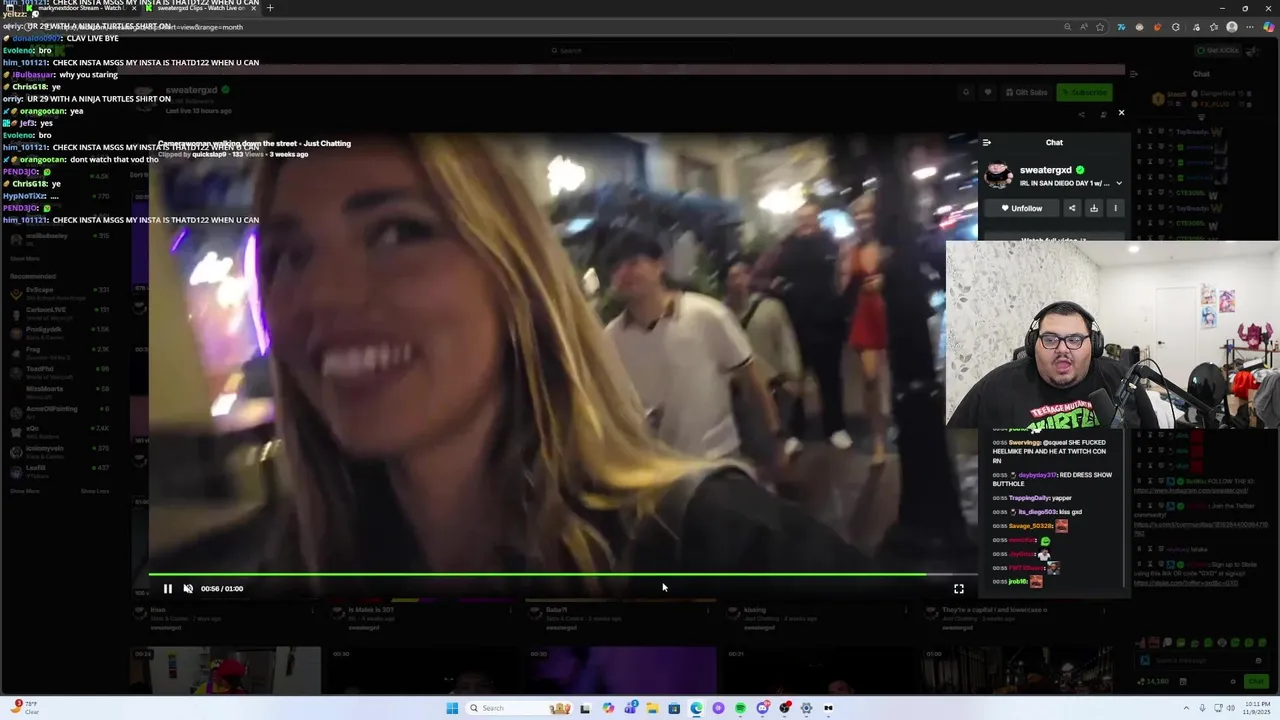Click the Get Kicks button

(x=1218, y=50)
